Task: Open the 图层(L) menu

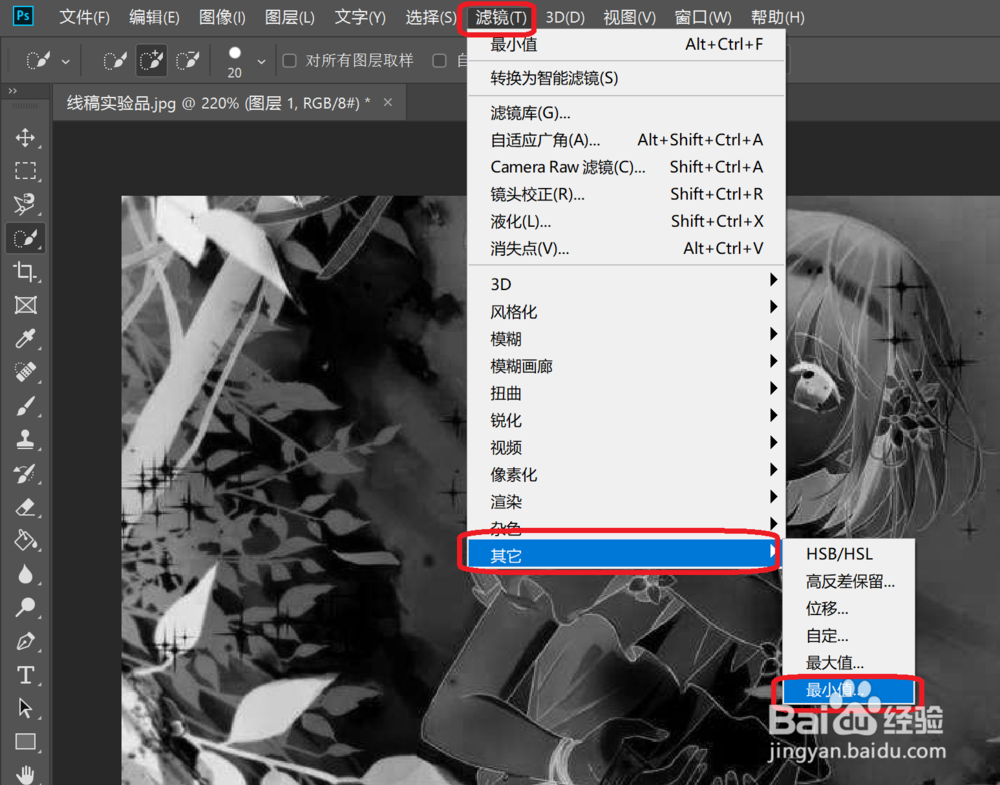Action: tap(290, 17)
